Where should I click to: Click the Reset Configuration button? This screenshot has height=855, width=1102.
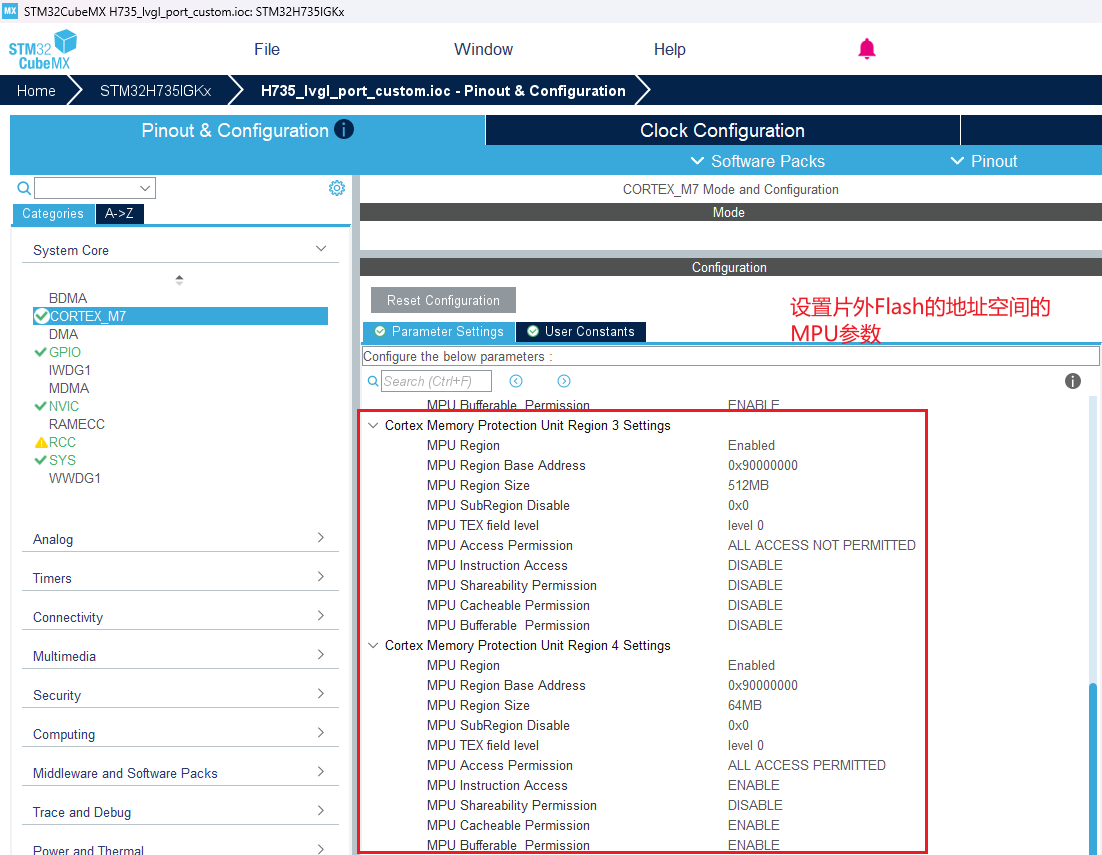coord(443,300)
